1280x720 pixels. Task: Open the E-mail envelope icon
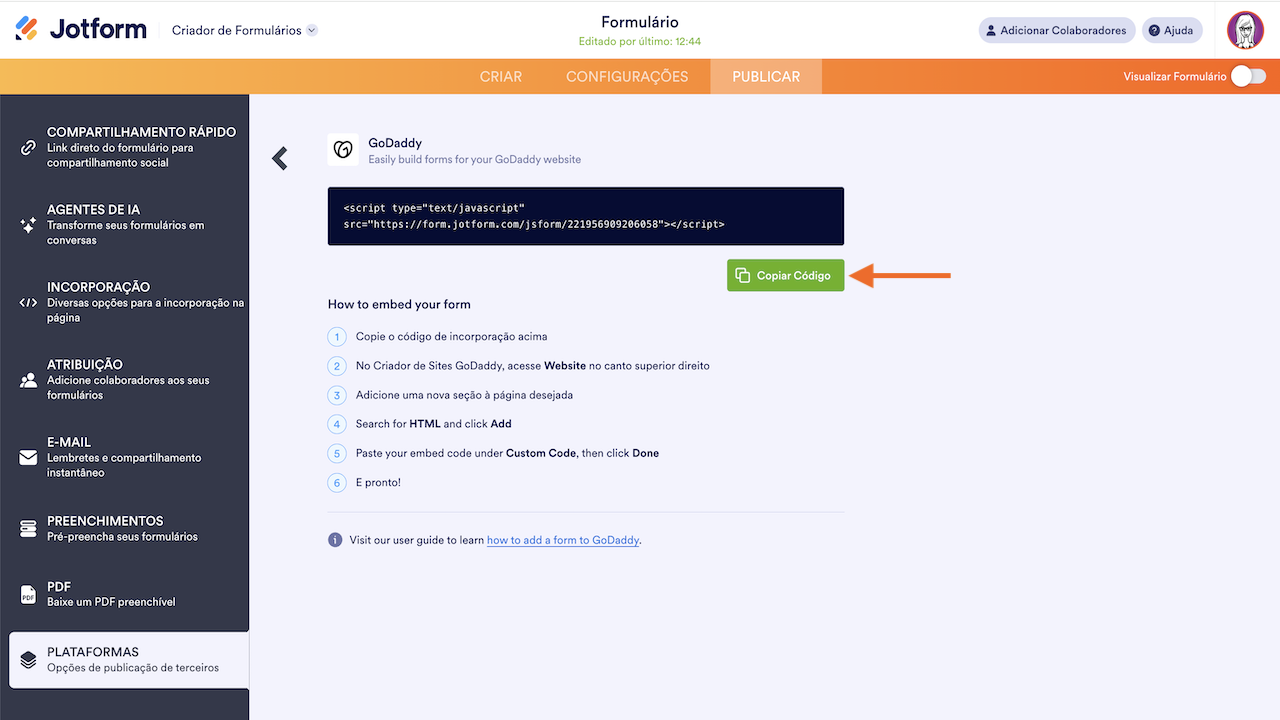coord(28,457)
